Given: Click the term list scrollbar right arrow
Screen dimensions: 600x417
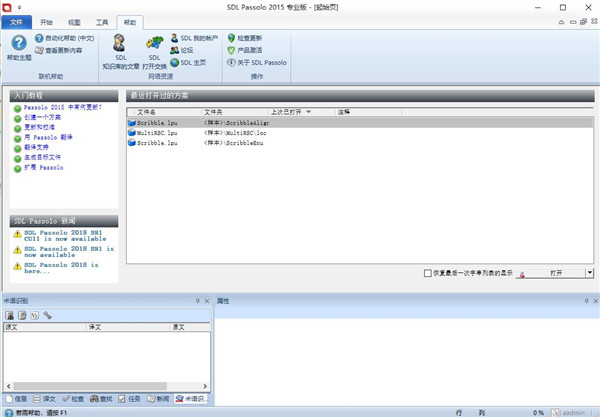Looking at the screenshot, I should coord(205,386).
